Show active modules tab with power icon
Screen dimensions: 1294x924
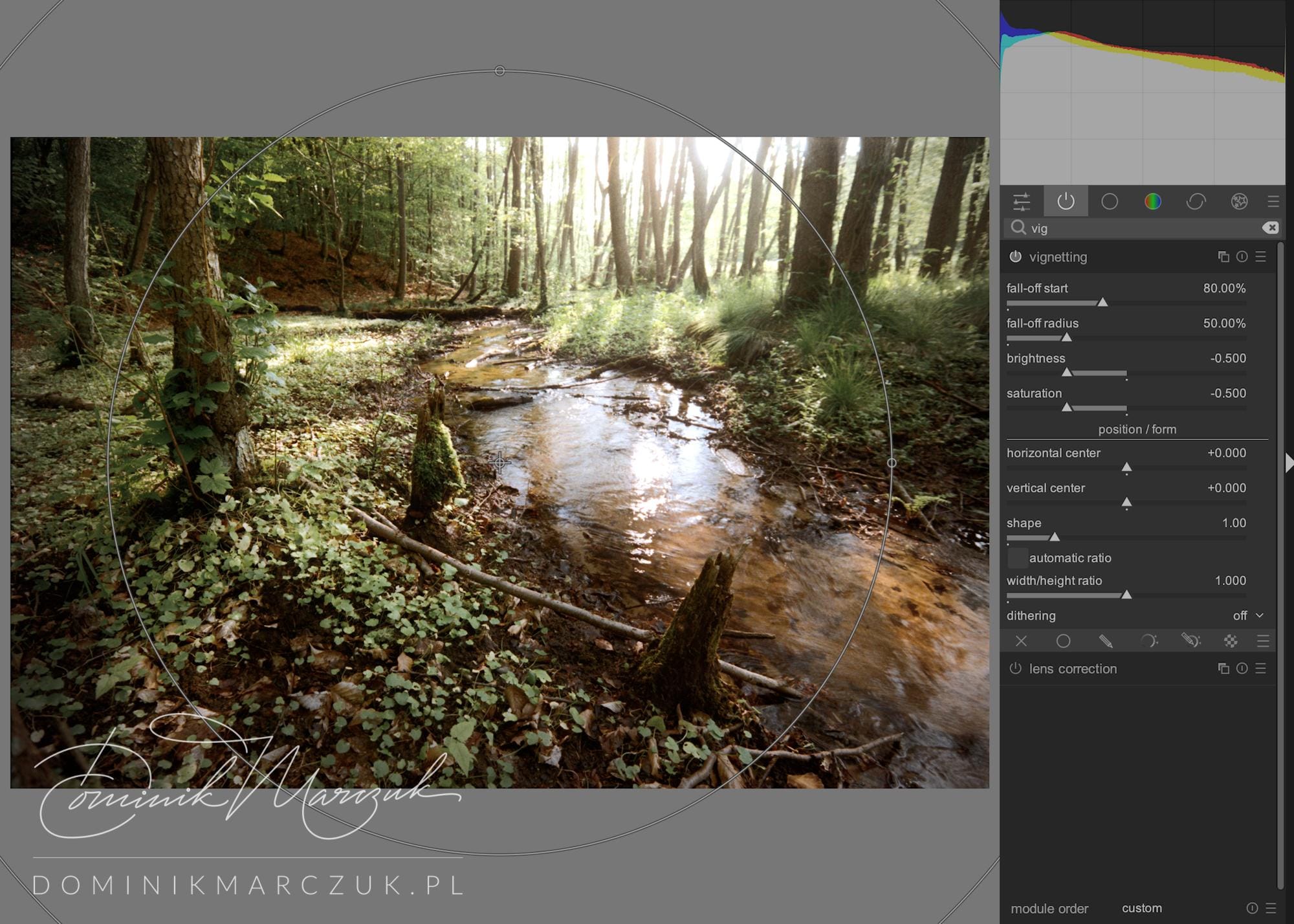point(1066,202)
